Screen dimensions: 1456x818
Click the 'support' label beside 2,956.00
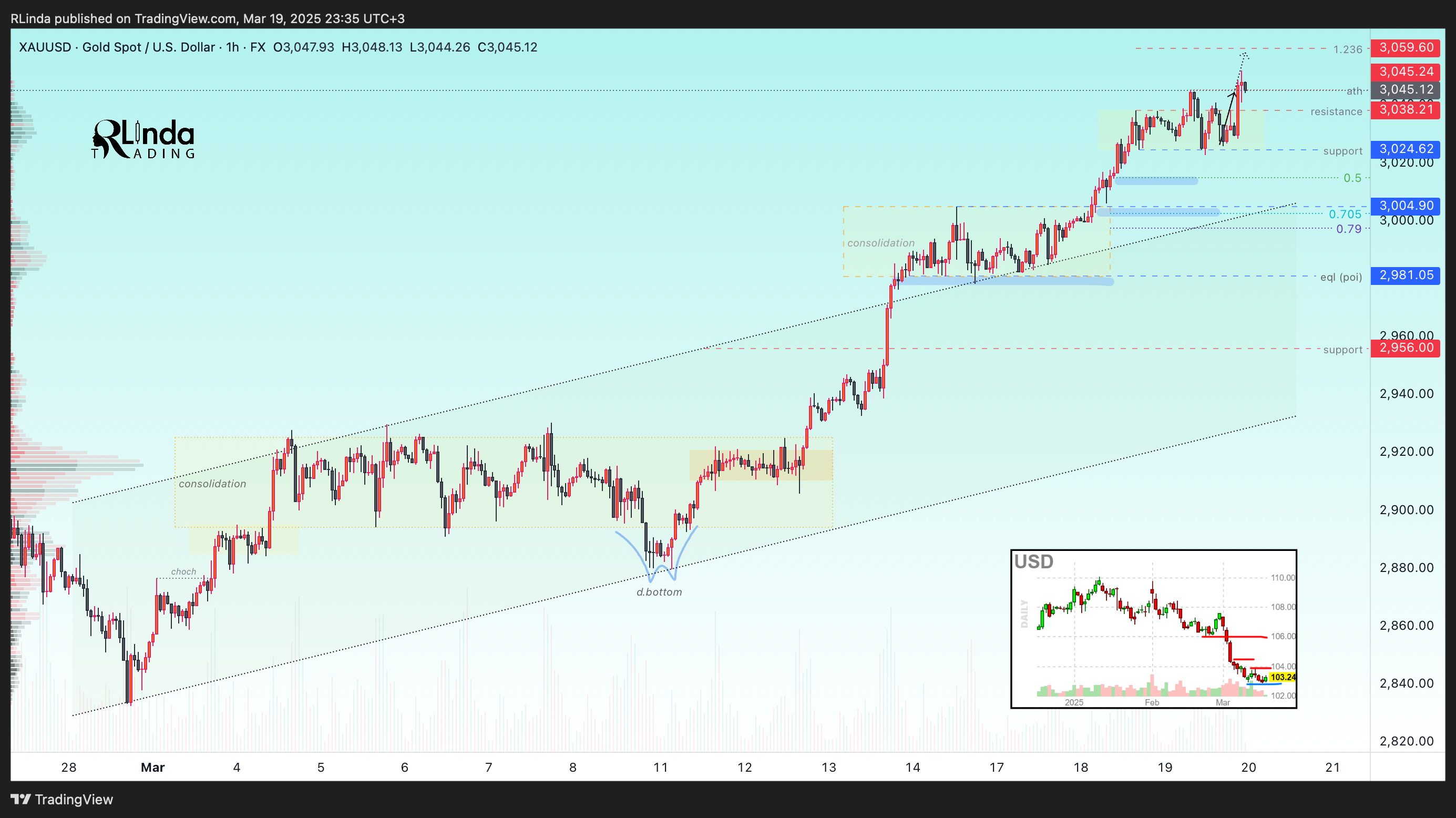click(1342, 350)
